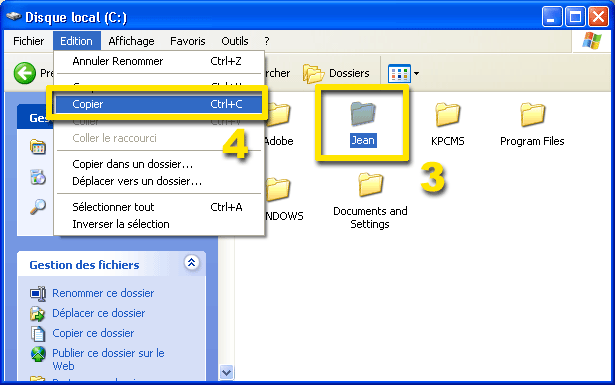Click the add/remove programs disc icon
The image size is (615, 385).
click(x=38, y=177)
